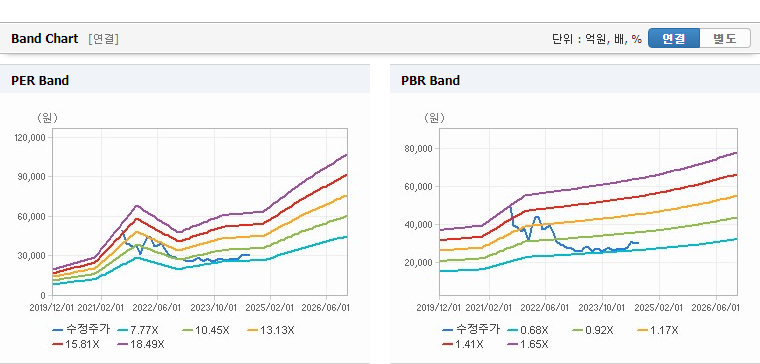Toggle 수정주가 legend in PBR Band
The width and height of the screenshot is (760, 364).
[x=471, y=330]
